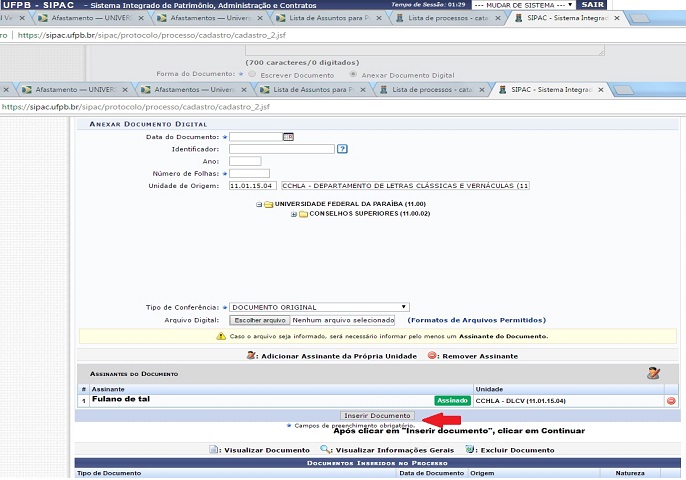Open the calendar picker for Data do Documento
Screen dimensions: 686x480
[x=288, y=136]
